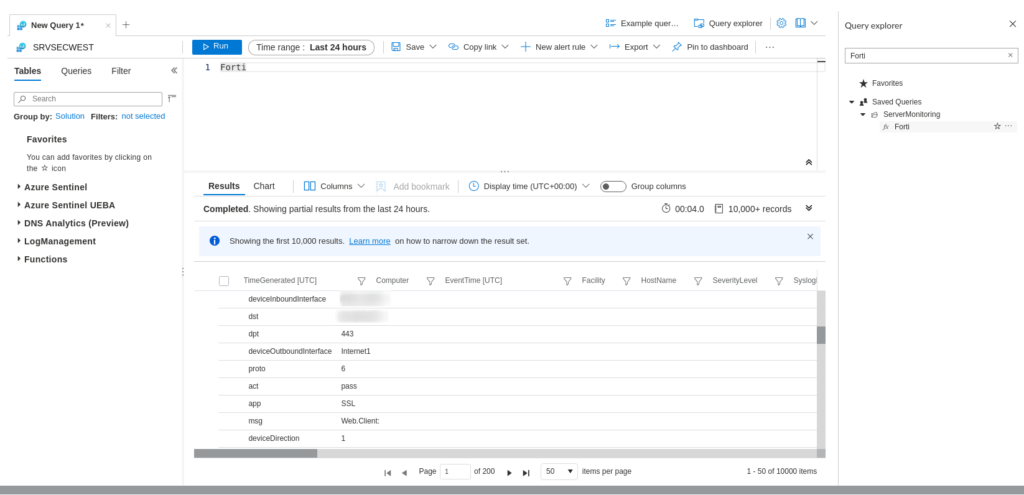The width and height of the screenshot is (1024, 495).
Task: Go to previous results page
Action: (x=404, y=472)
